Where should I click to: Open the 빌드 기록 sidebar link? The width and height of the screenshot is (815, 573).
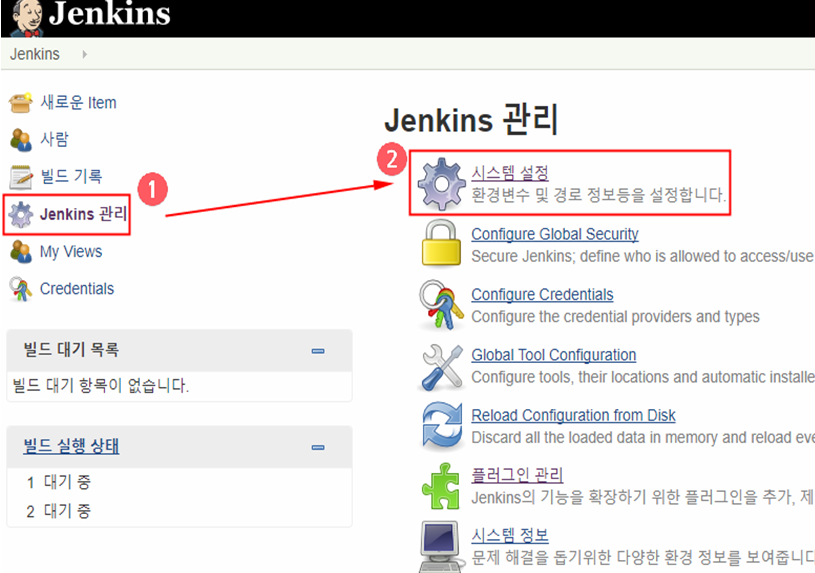pos(71,176)
